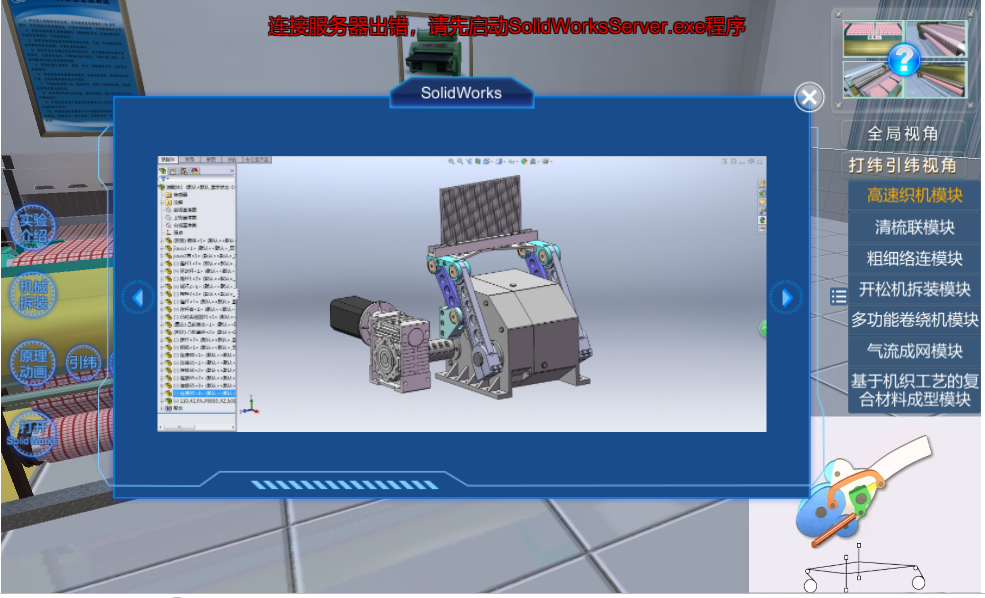
Task: Click the 打开 SolidWorks circular button
Action: click(x=33, y=432)
